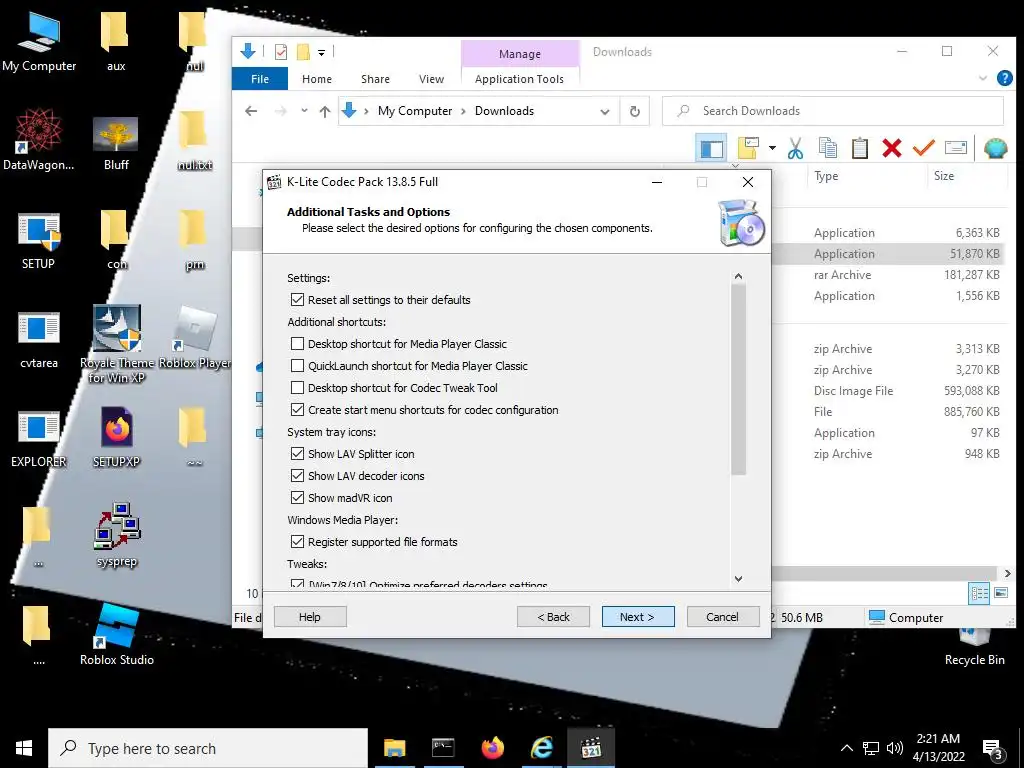Uncheck Show LAV decoder icons
1024x768 pixels.
coord(297,476)
